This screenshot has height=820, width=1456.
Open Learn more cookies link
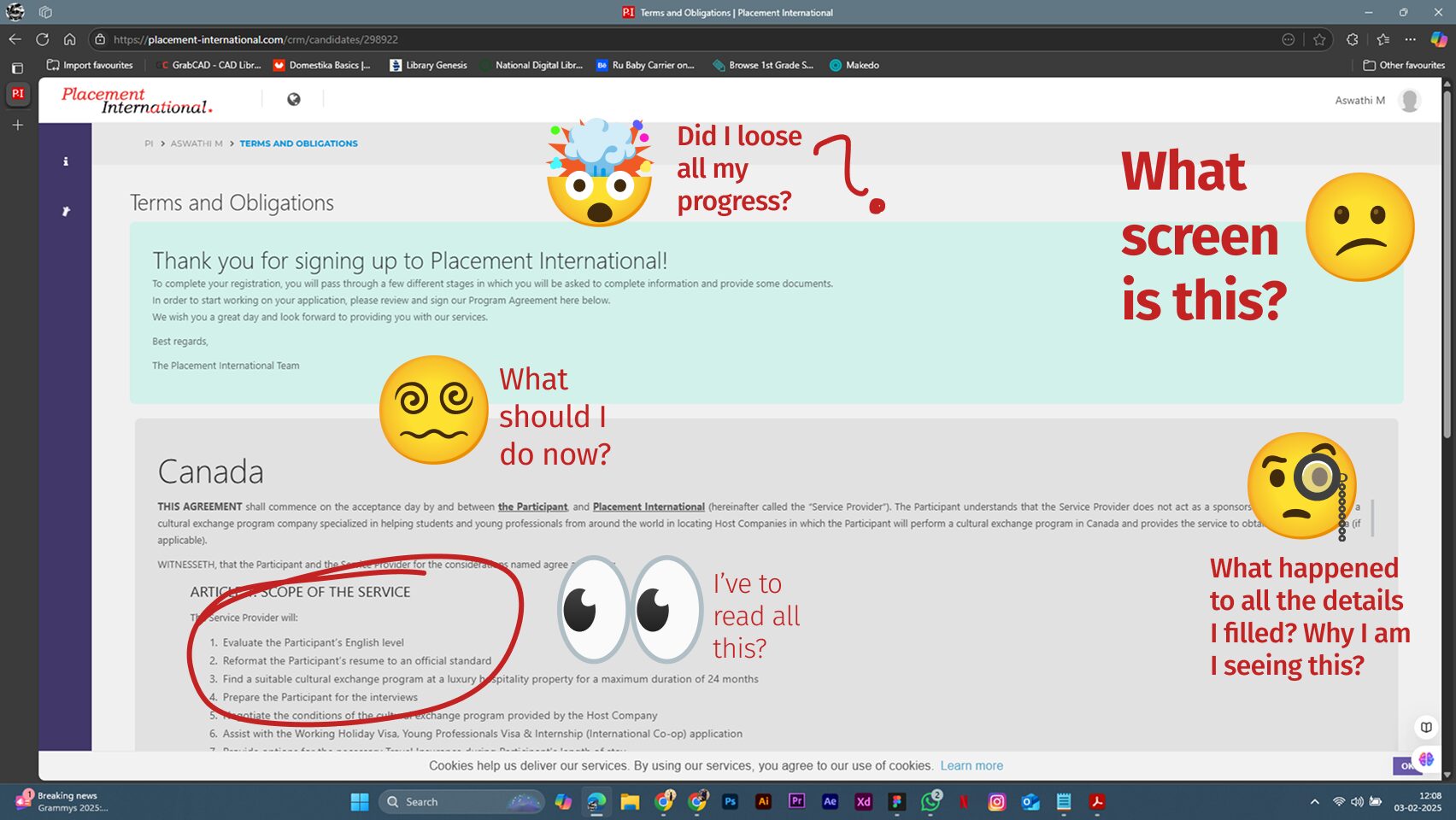pos(972,765)
